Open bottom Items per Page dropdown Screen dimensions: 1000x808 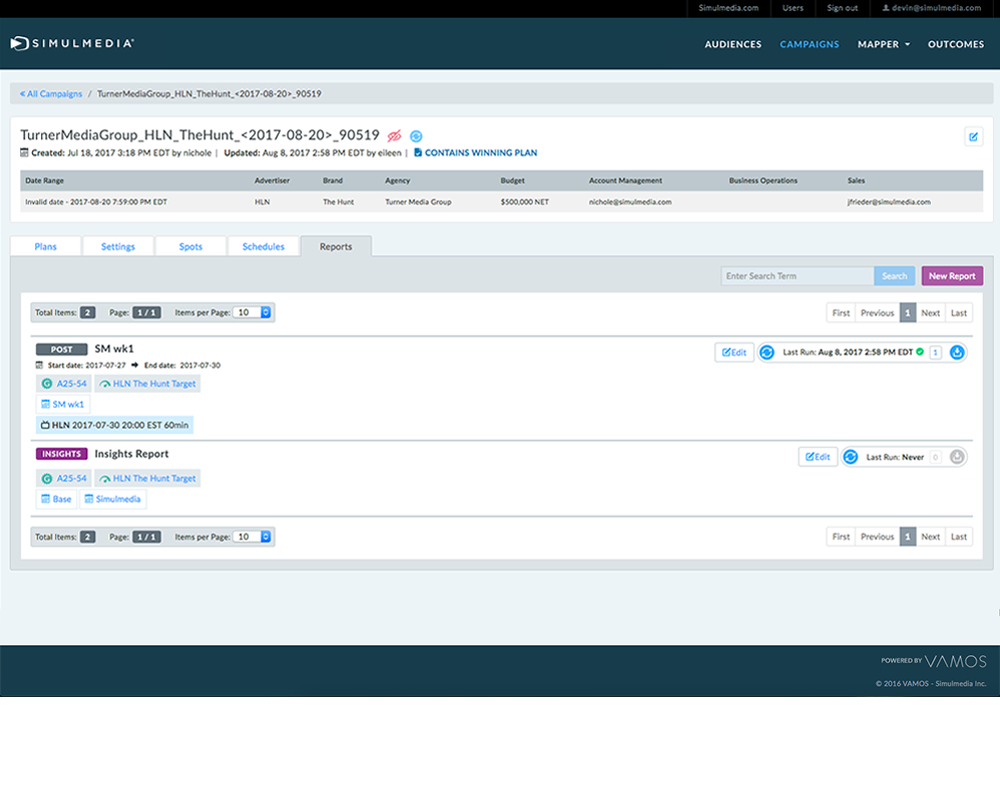[x=253, y=537]
